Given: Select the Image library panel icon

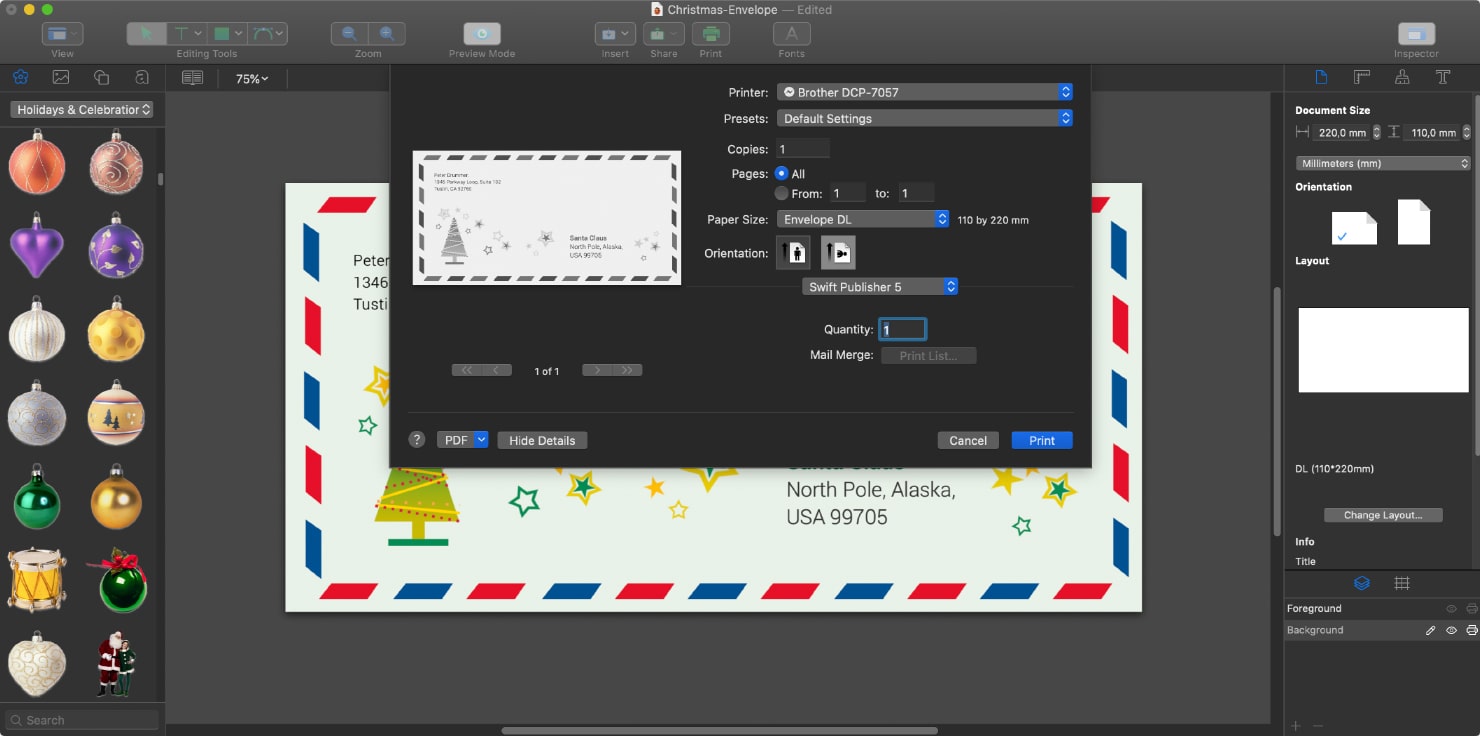Looking at the screenshot, I should 58,77.
